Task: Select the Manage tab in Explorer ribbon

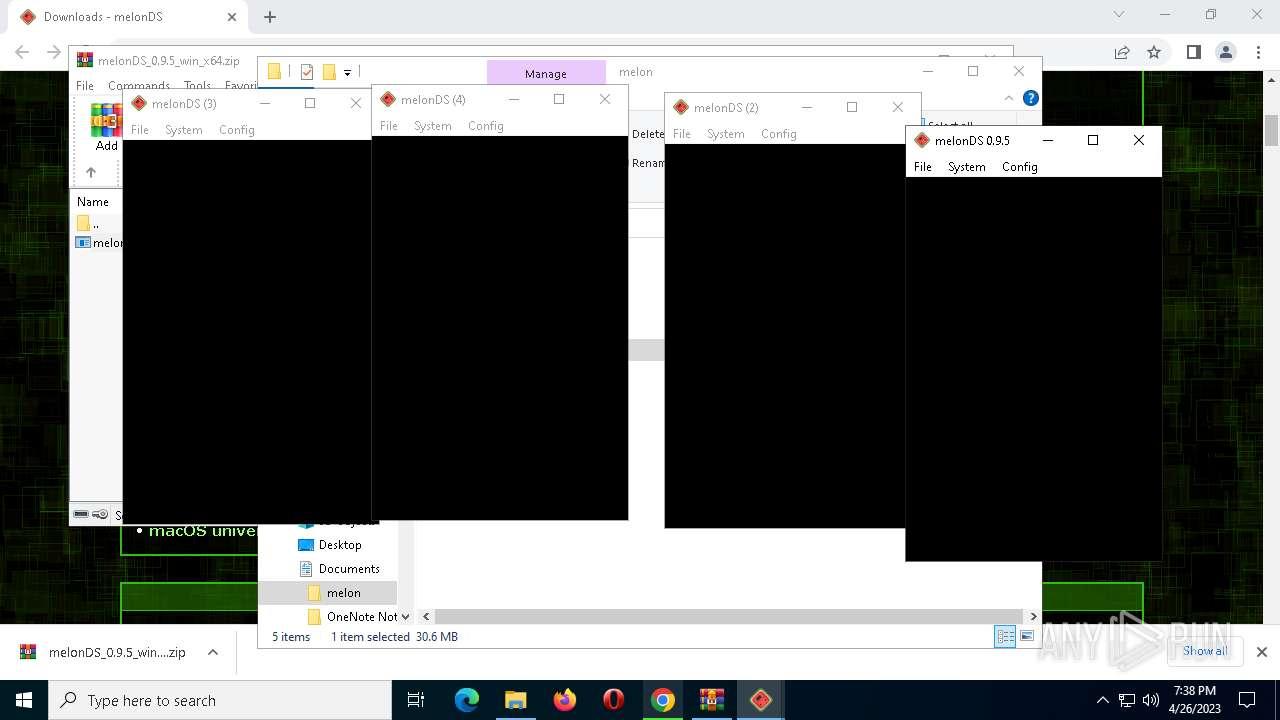Action: (546, 73)
